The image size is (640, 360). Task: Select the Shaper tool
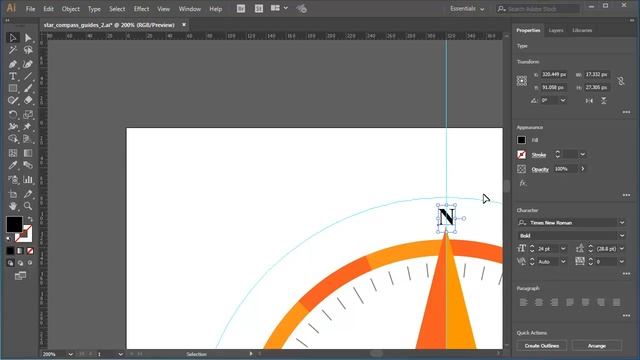tap(13, 100)
